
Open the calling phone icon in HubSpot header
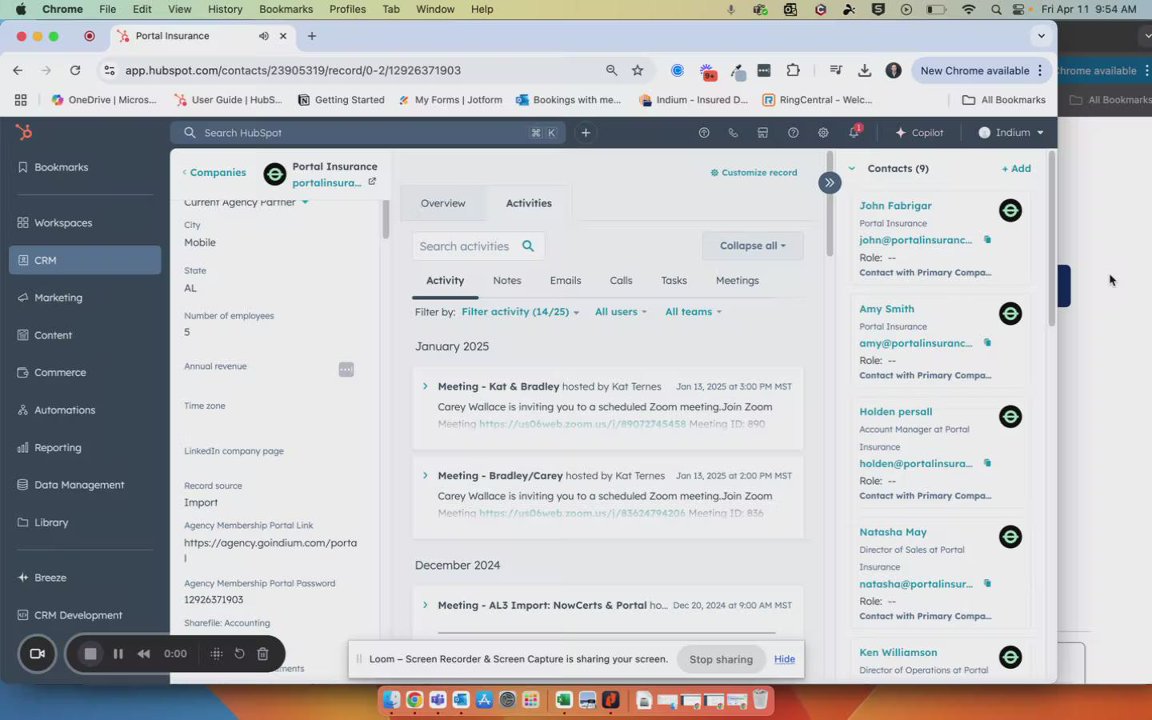point(732,133)
